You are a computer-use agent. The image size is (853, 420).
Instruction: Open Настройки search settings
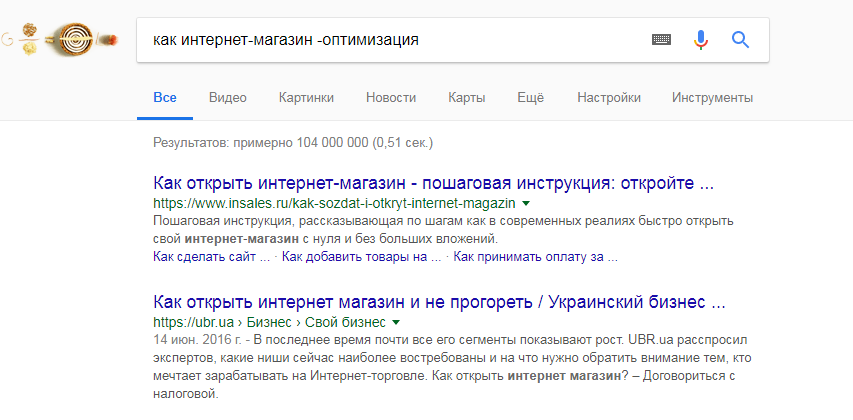coord(608,98)
